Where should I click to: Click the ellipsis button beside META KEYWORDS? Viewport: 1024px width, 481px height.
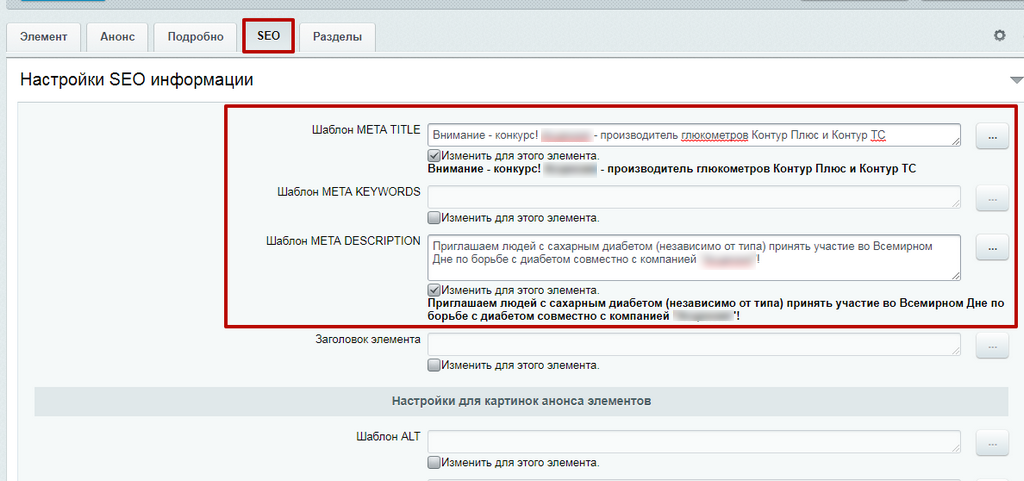point(993,198)
